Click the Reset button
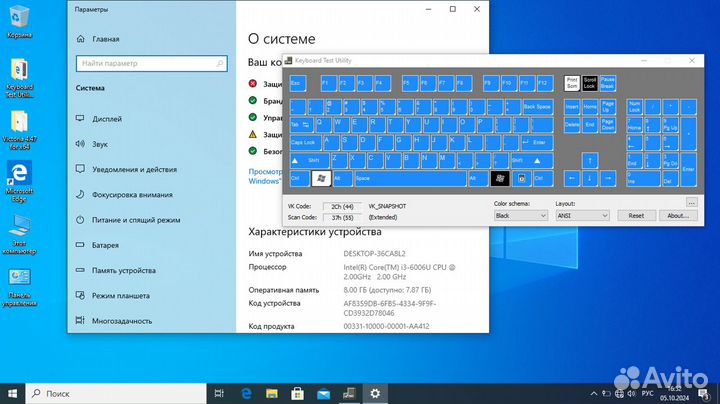 tap(636, 215)
